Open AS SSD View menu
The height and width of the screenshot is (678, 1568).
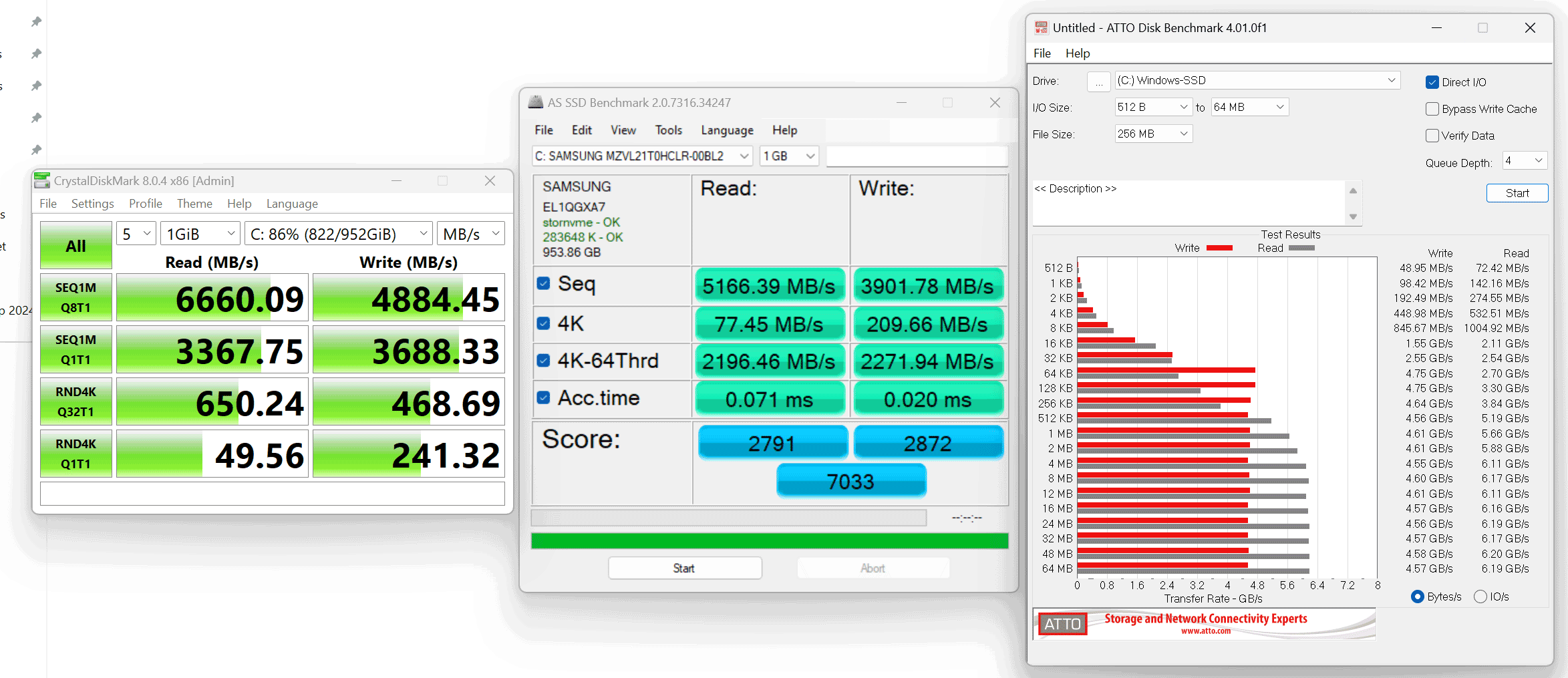623,130
